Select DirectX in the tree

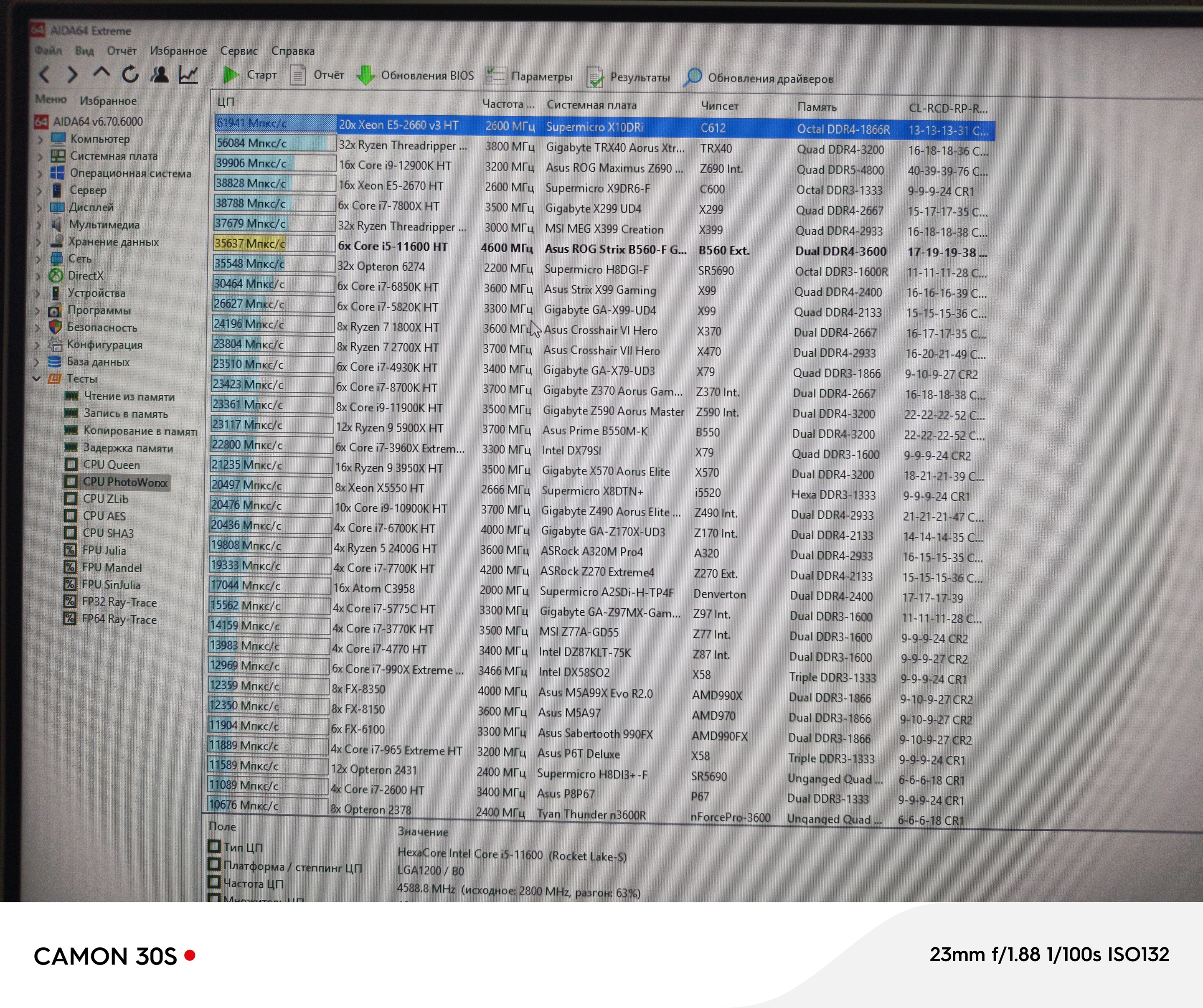(x=76, y=276)
